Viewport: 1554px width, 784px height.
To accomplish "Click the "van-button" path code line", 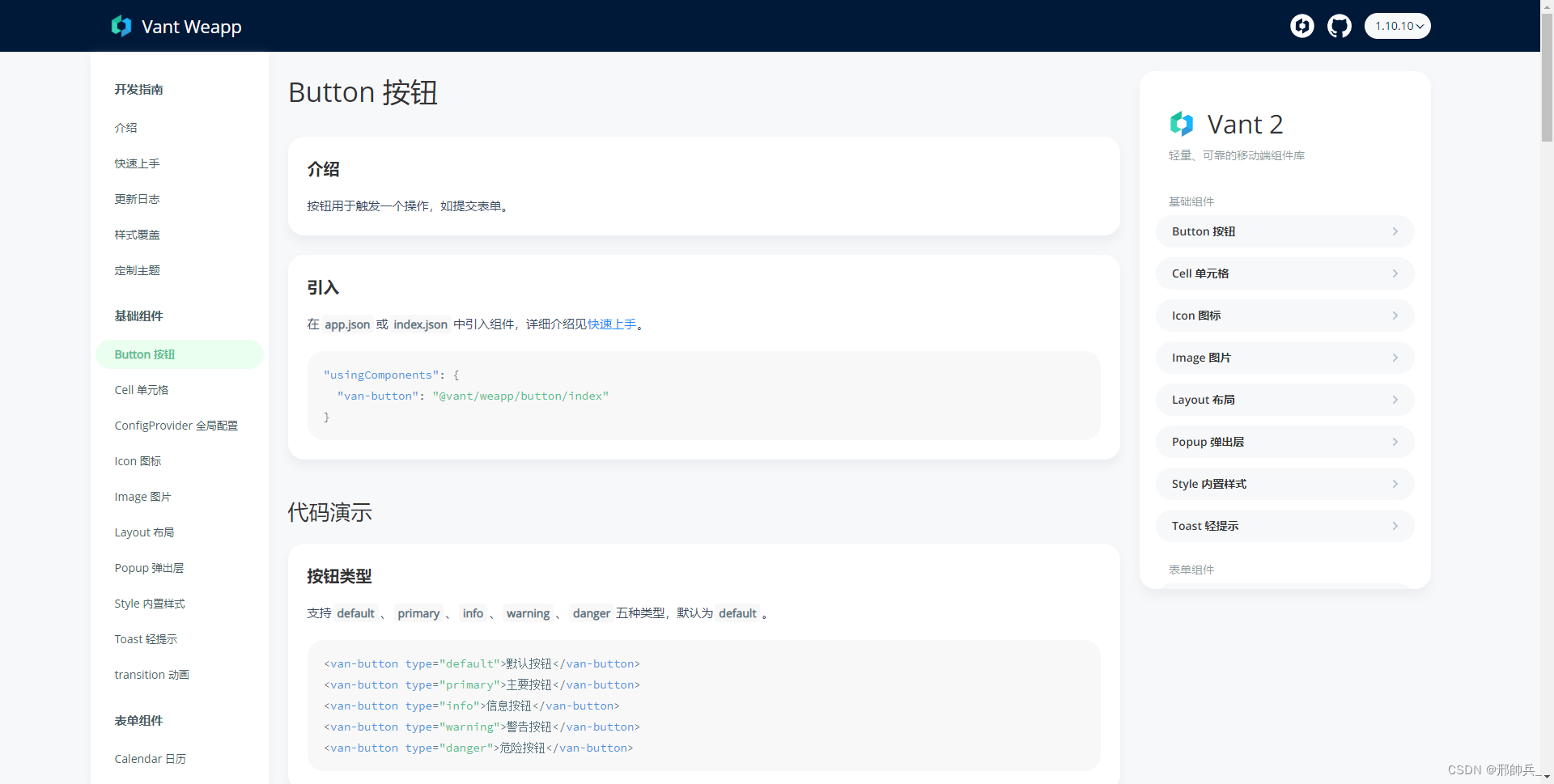I will (473, 396).
